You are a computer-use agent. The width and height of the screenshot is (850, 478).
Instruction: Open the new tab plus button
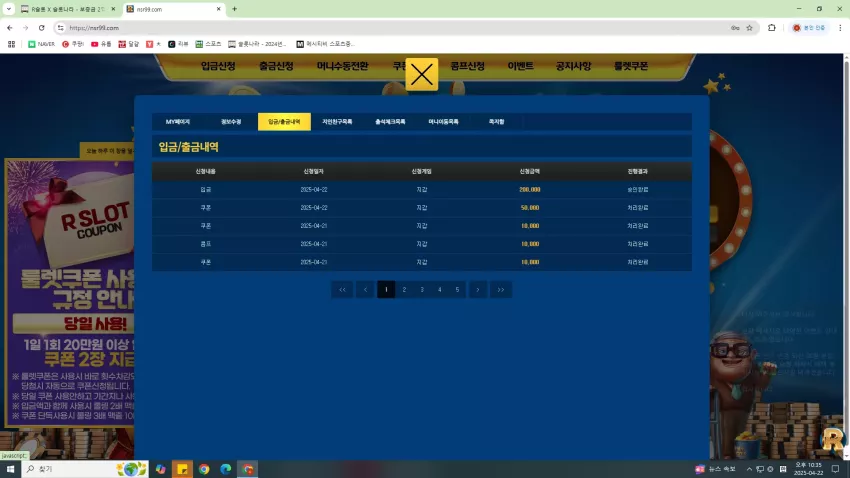click(234, 9)
